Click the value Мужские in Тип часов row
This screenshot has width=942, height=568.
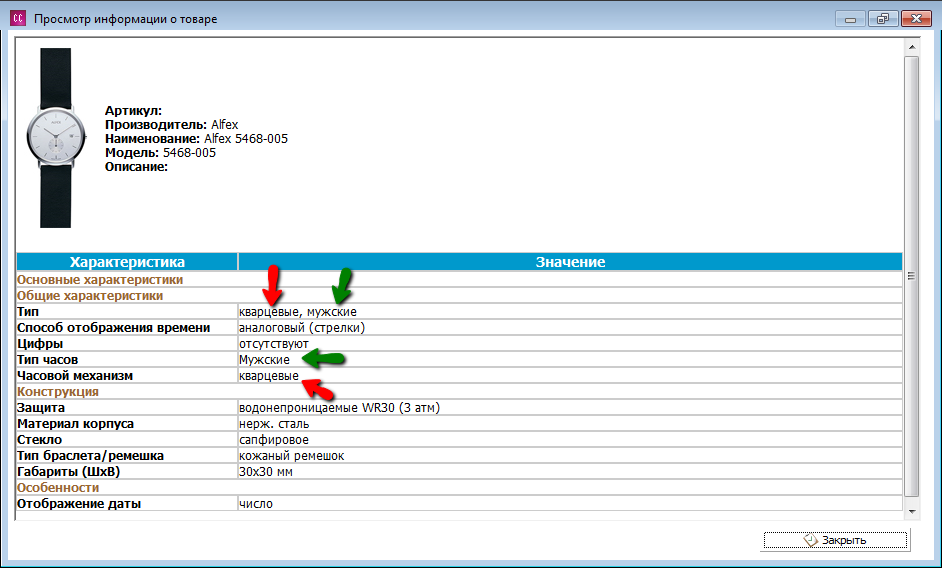pos(264,359)
